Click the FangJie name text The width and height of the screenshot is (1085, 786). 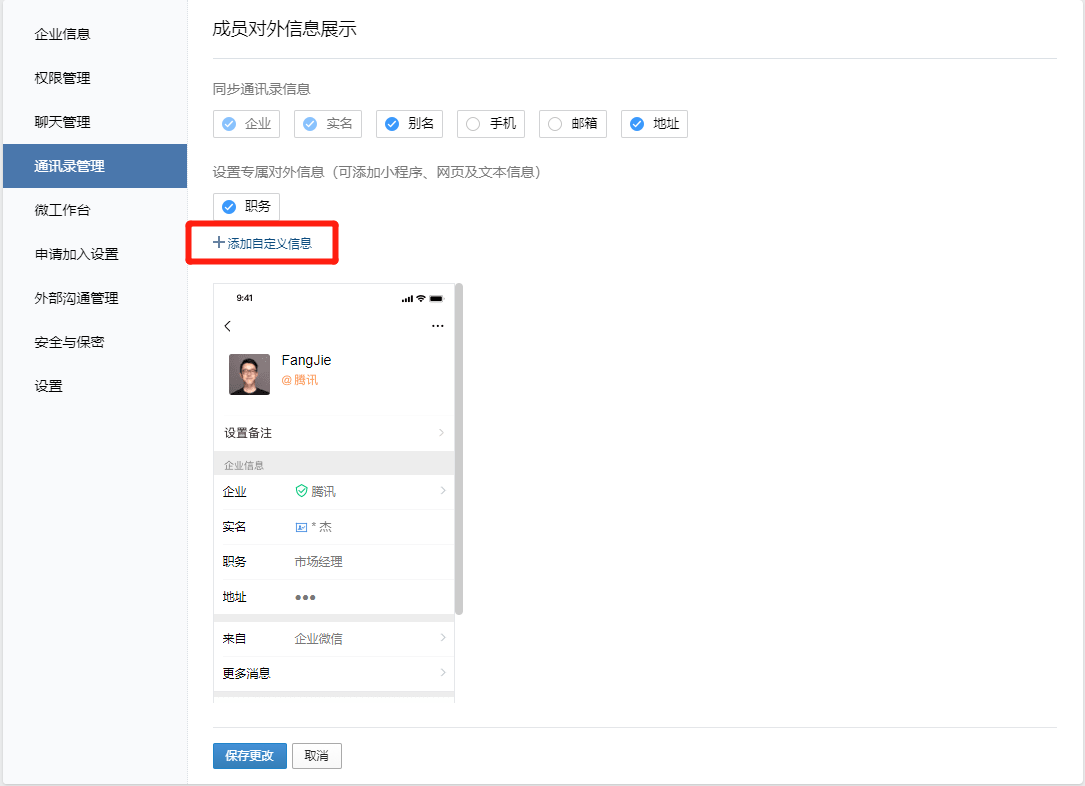coord(307,360)
